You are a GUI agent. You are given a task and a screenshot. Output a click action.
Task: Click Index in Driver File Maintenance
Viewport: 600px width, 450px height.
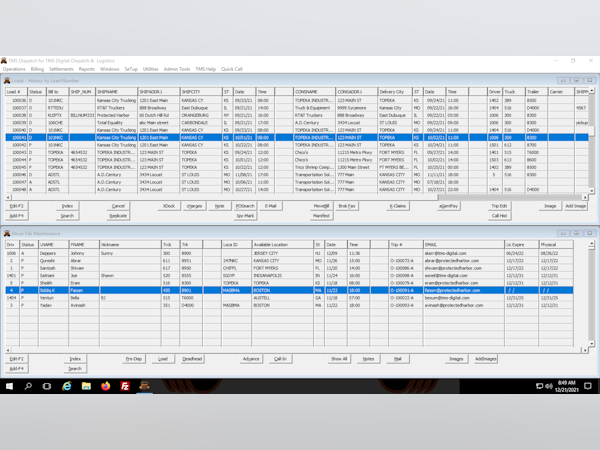[75, 359]
